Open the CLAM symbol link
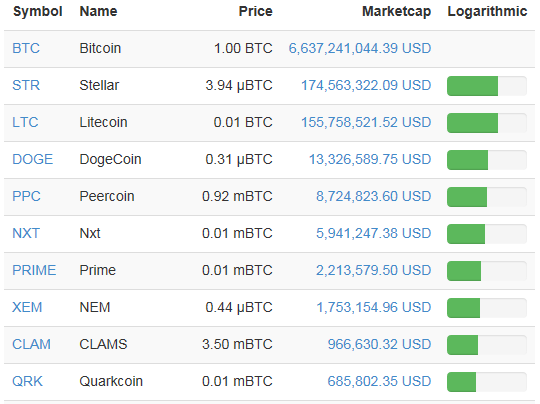This screenshot has height=404, width=540. click(31, 344)
